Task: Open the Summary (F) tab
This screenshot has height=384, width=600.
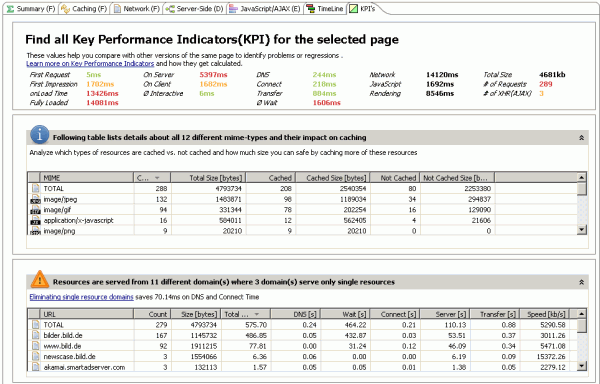Action: [x=31, y=8]
